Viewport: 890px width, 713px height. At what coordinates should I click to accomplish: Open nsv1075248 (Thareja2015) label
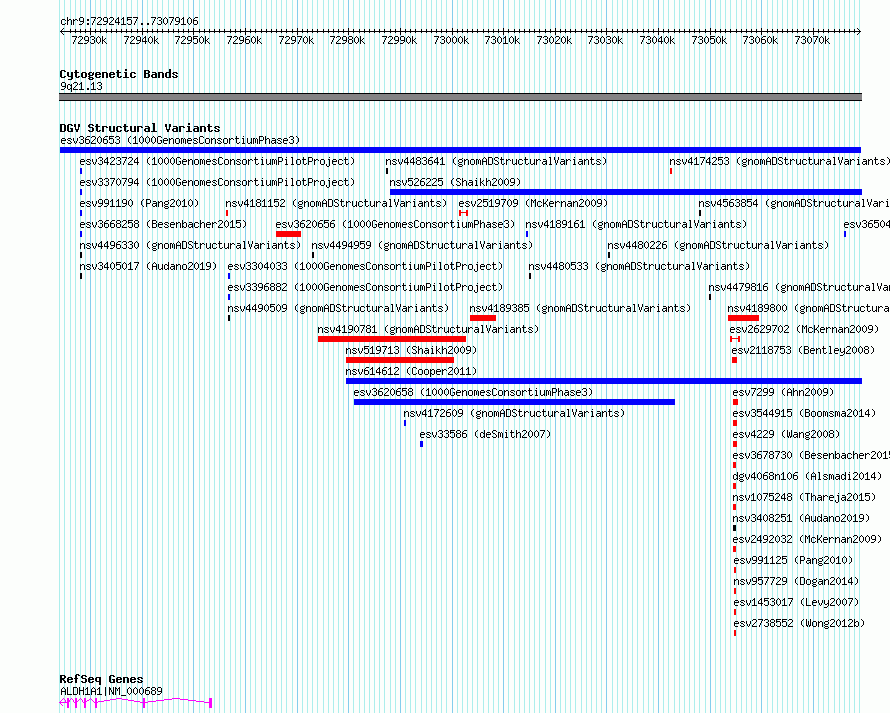(x=804, y=497)
